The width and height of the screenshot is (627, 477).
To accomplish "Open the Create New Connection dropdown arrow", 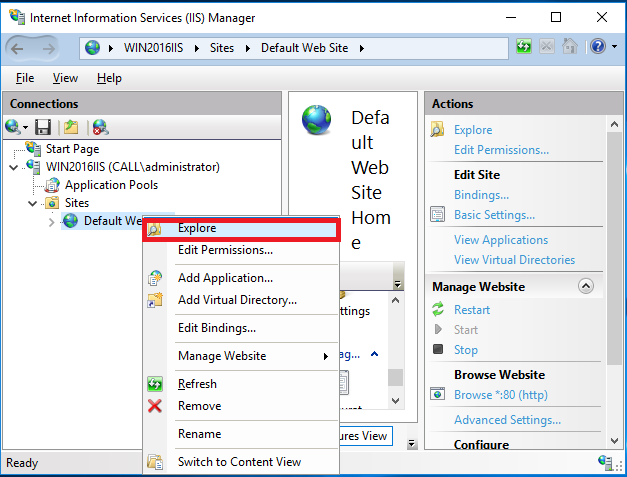I will 26,128.
